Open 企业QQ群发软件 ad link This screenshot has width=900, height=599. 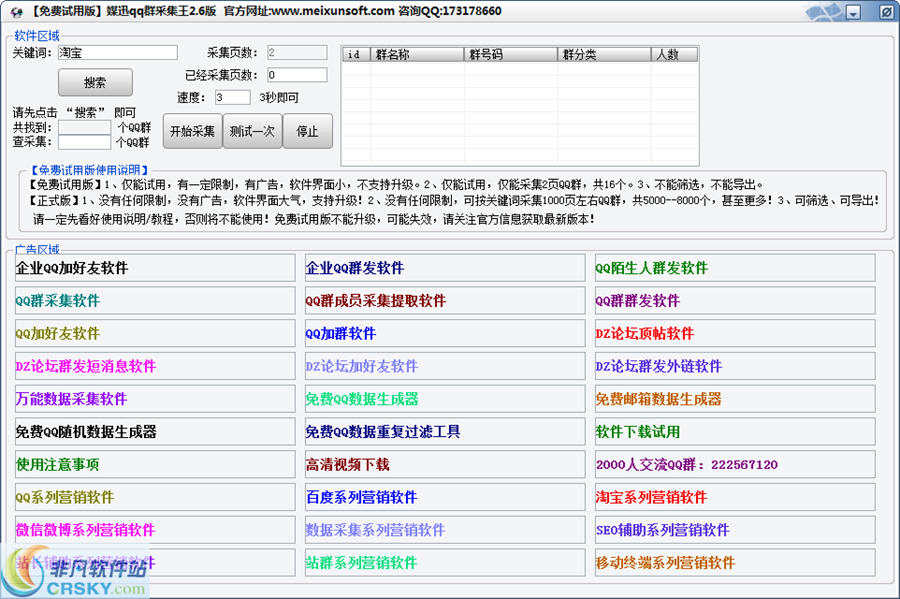[445, 268]
